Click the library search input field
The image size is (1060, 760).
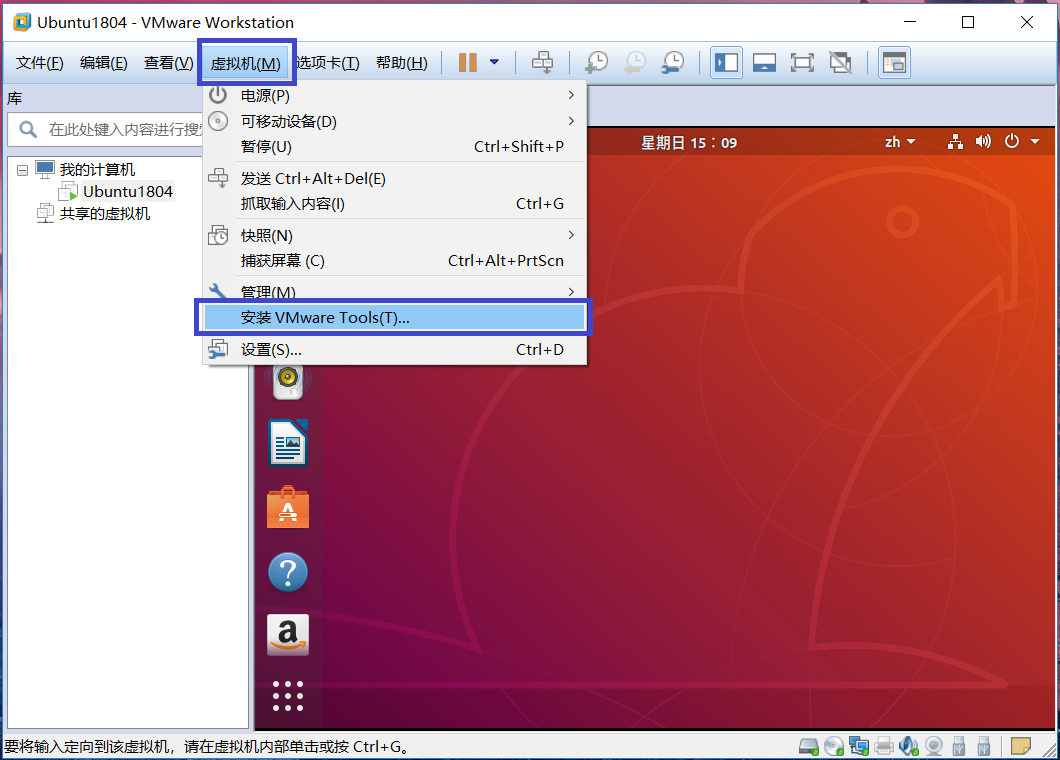pos(105,129)
